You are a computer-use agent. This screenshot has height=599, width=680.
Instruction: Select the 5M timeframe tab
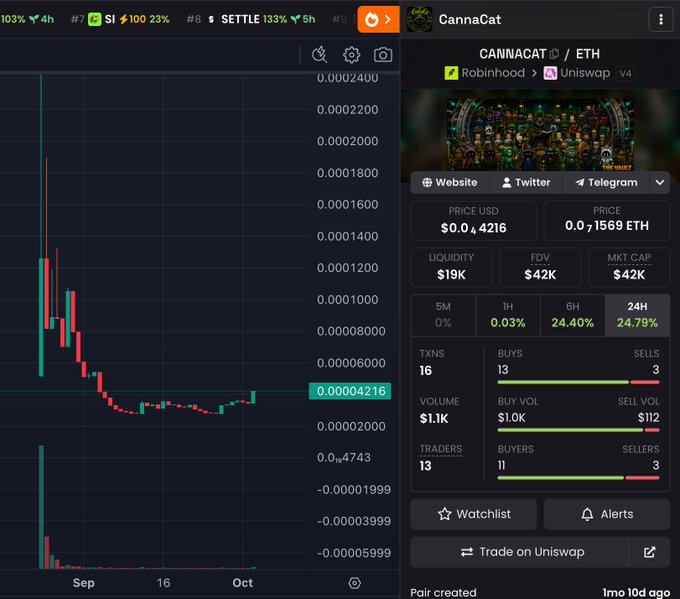click(x=443, y=315)
